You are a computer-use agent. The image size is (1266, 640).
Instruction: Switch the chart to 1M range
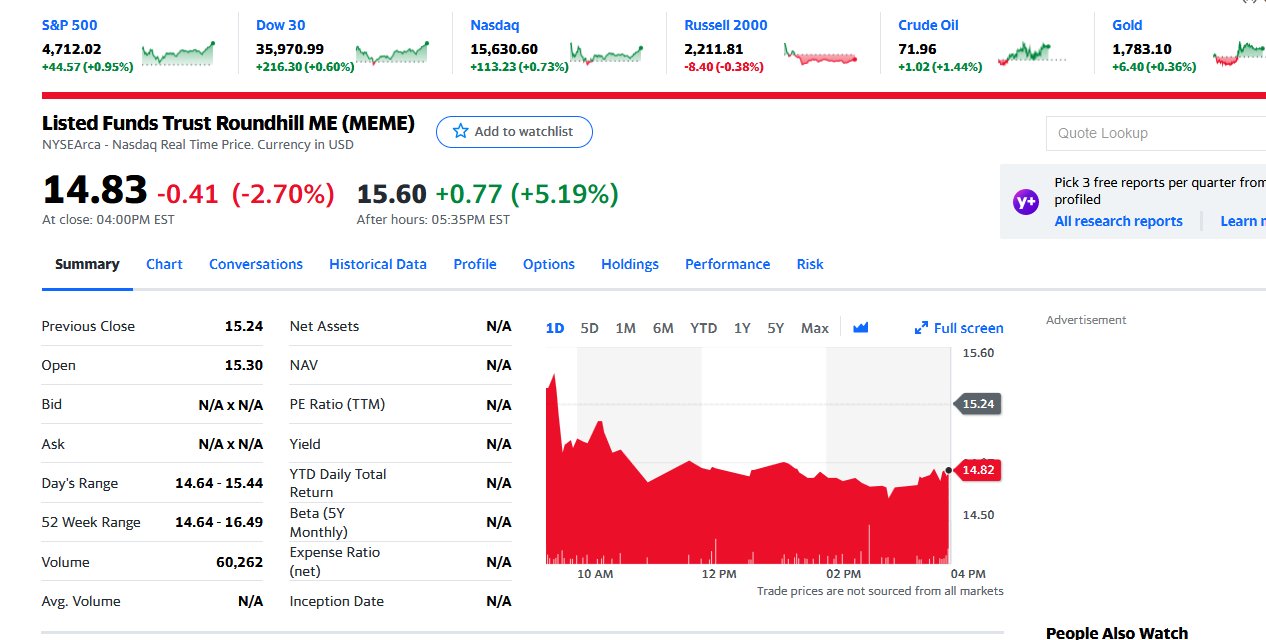click(x=626, y=328)
